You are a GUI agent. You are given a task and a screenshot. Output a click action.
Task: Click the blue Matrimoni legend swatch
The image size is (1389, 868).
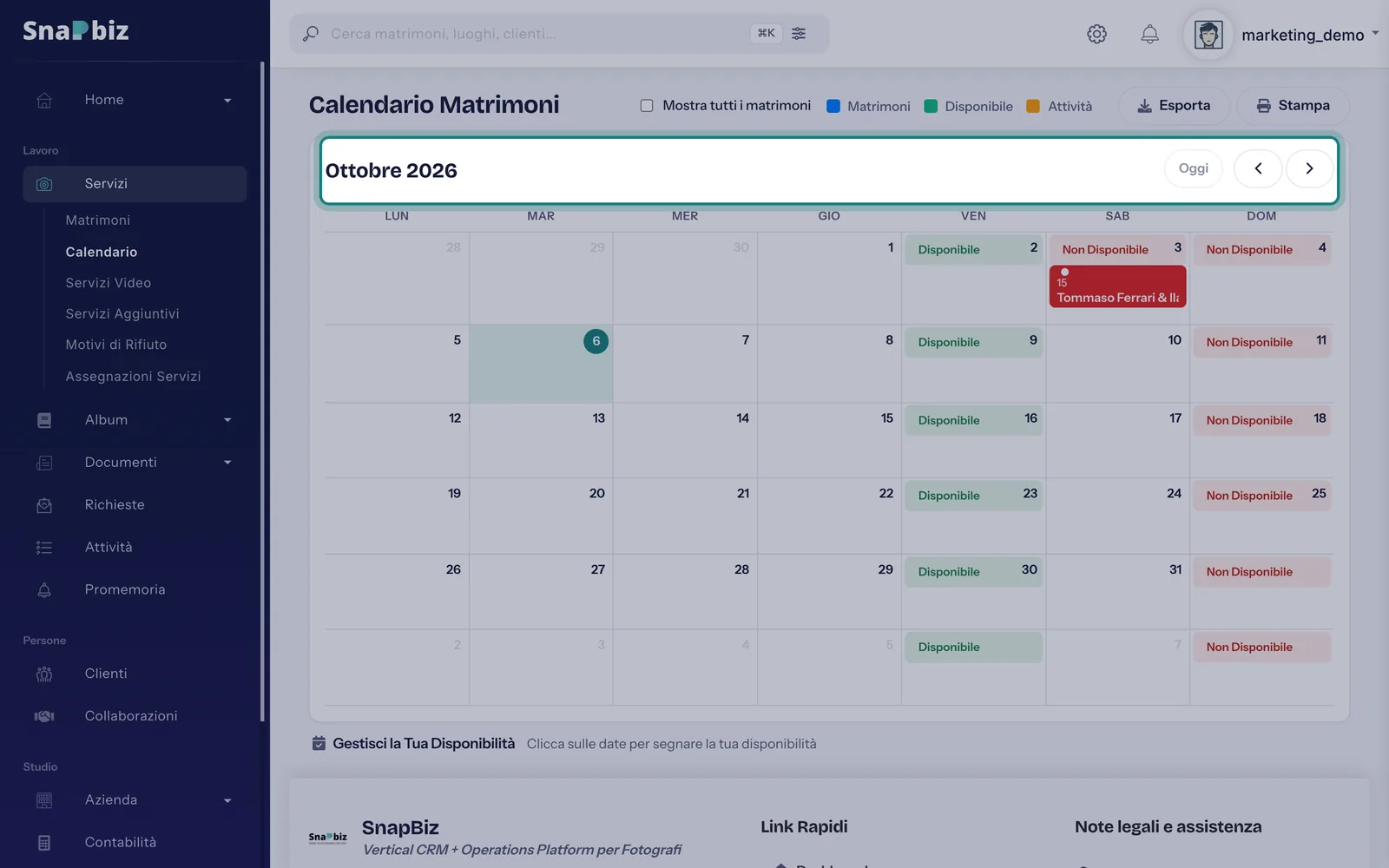(833, 106)
